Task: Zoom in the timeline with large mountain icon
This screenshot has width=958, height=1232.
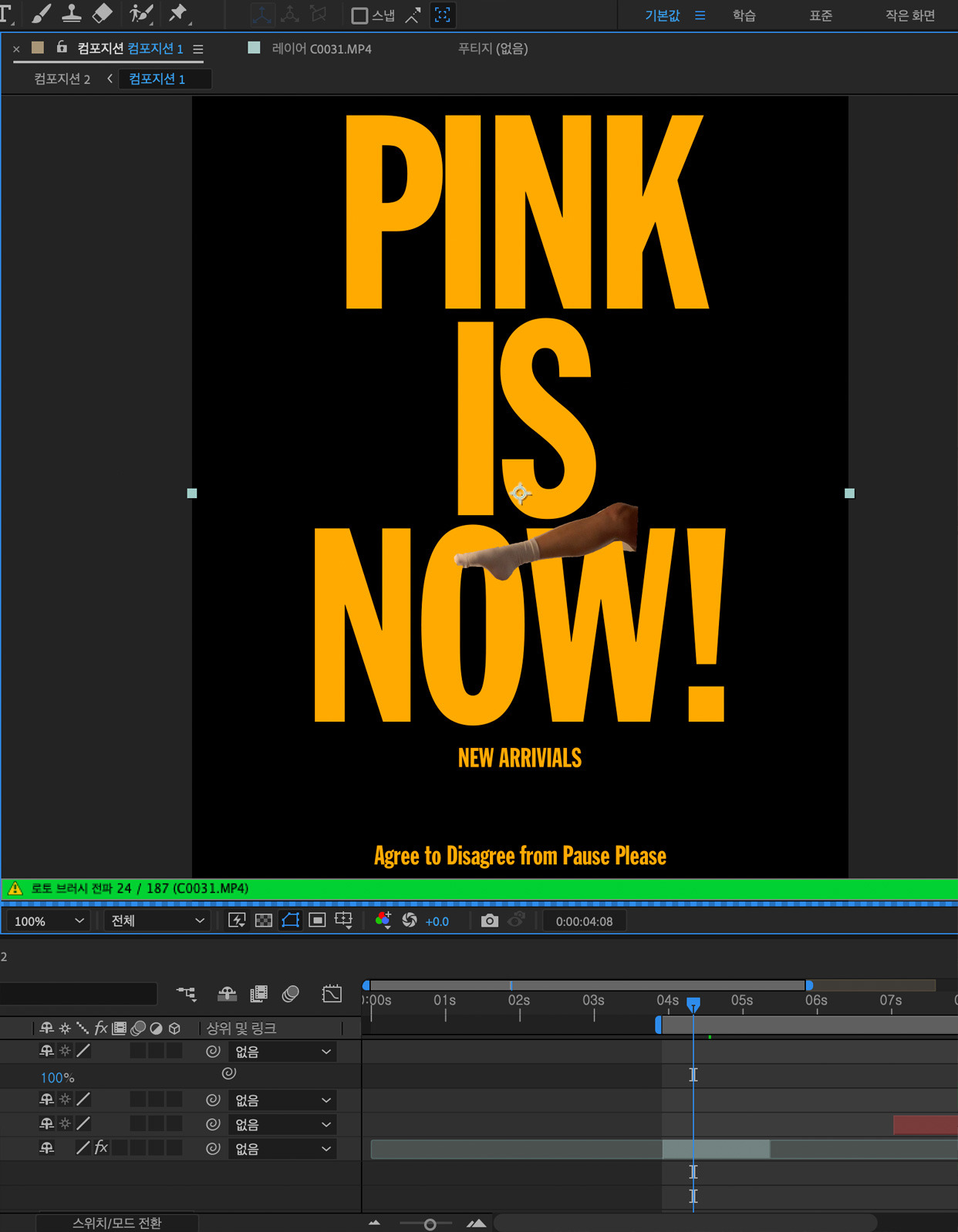Action: [x=477, y=1224]
